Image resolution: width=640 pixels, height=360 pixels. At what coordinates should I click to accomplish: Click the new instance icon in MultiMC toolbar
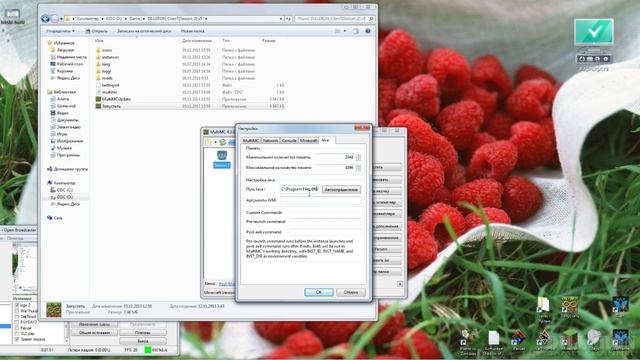point(210,142)
